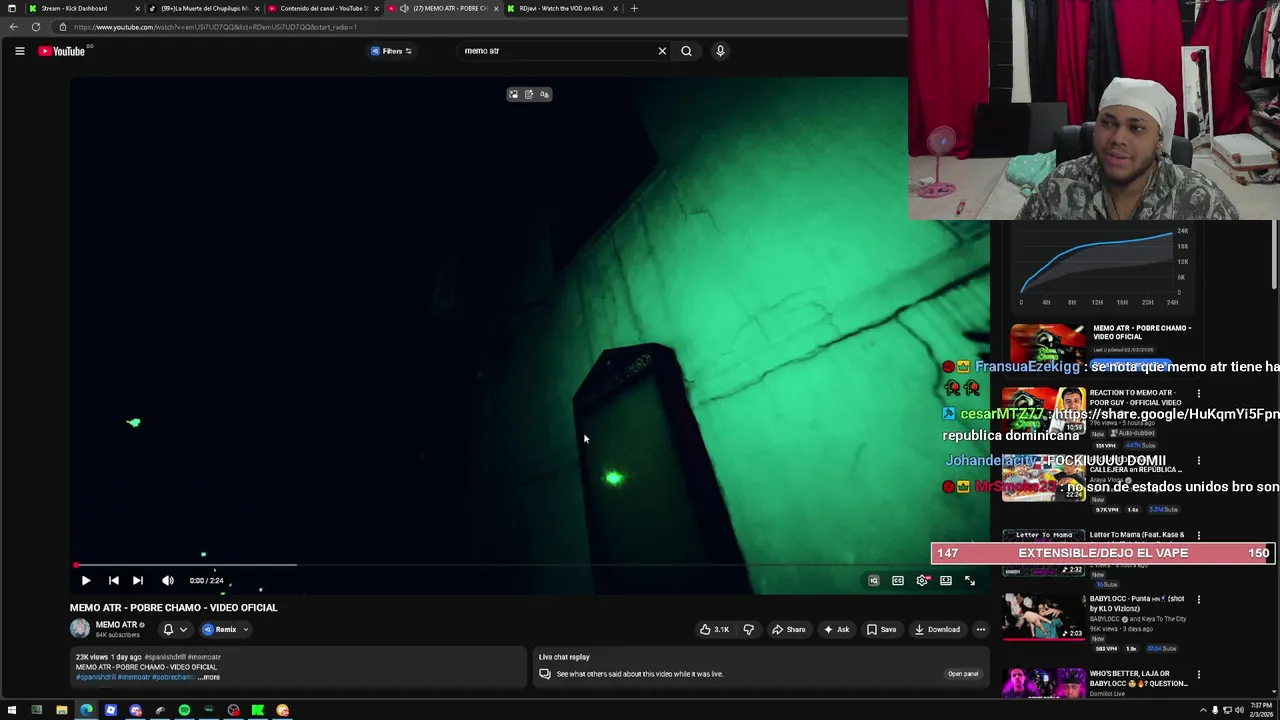
Task: Switch player to theater mode
Action: pyautogui.click(x=946, y=580)
